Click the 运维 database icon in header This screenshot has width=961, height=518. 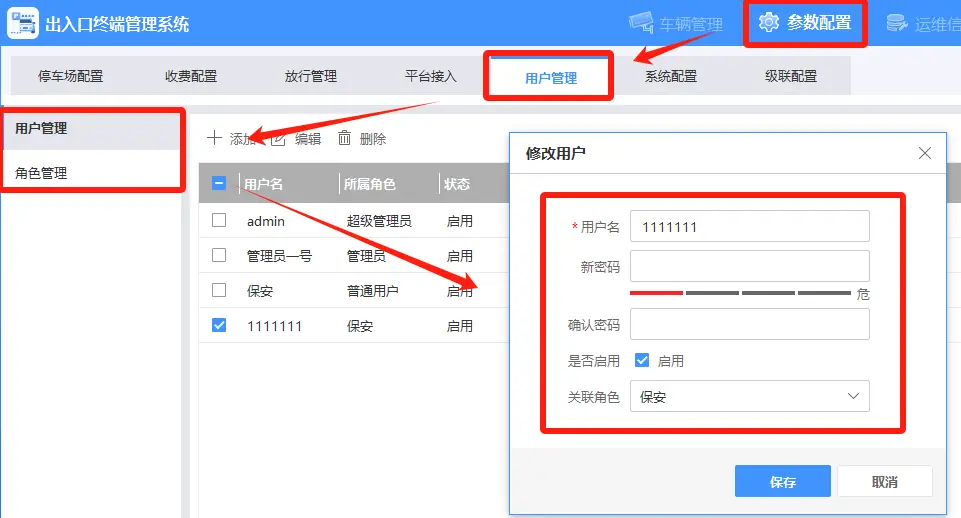click(897, 23)
